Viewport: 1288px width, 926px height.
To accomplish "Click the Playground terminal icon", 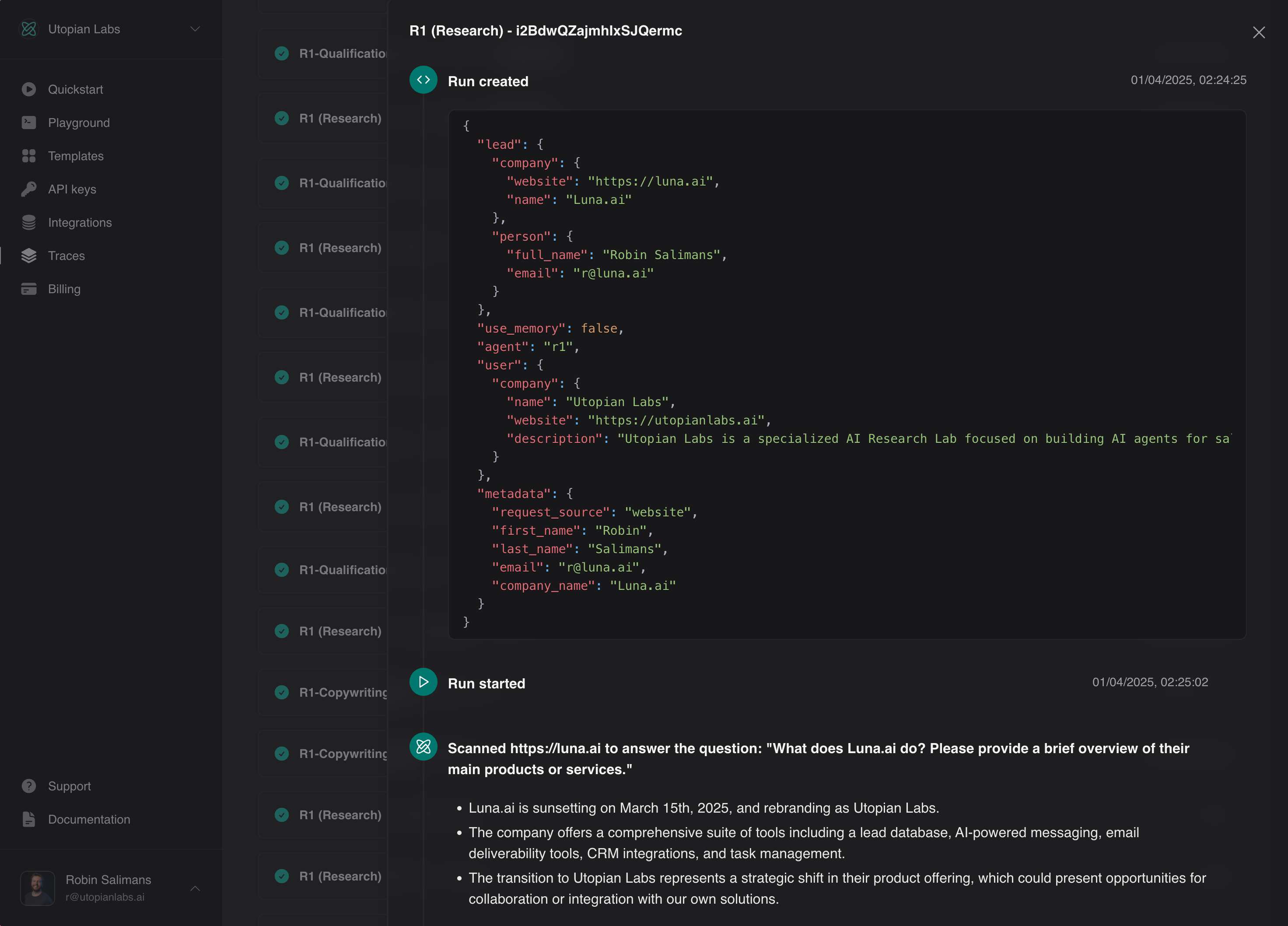I will pyautogui.click(x=28, y=123).
